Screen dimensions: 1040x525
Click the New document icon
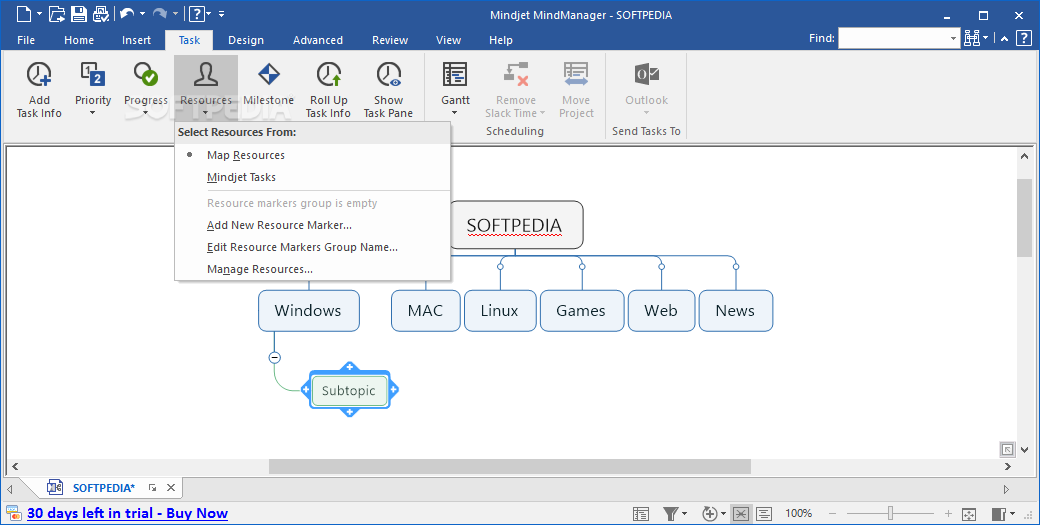click(23, 13)
